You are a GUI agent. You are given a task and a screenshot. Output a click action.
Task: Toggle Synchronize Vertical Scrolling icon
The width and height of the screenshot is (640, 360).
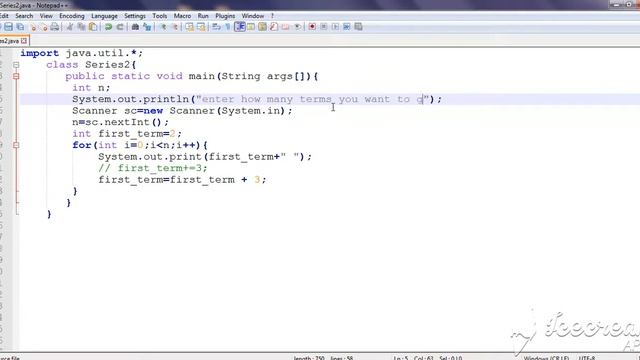[x=189, y=27]
